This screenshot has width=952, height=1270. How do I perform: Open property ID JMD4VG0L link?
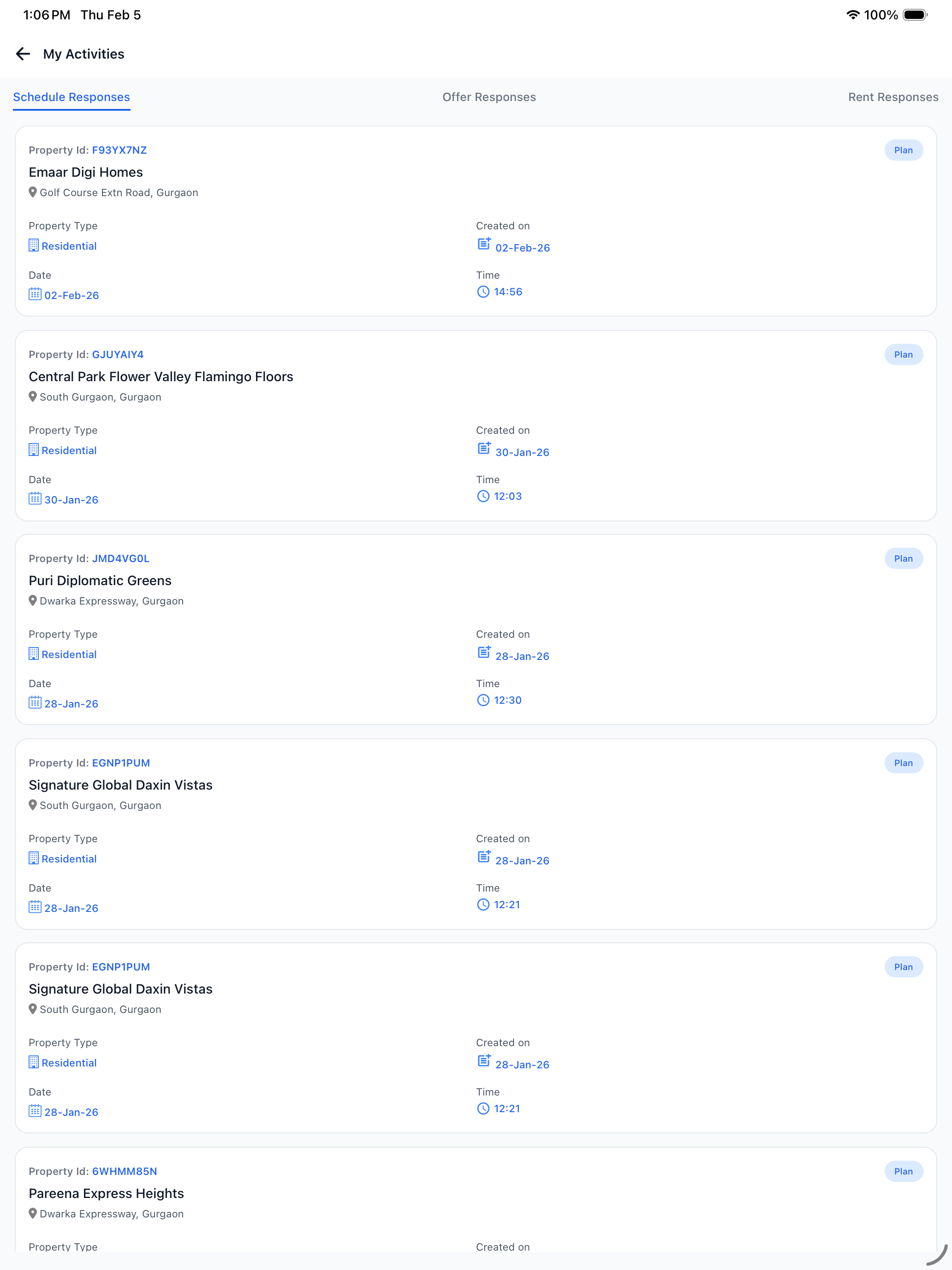(x=120, y=558)
